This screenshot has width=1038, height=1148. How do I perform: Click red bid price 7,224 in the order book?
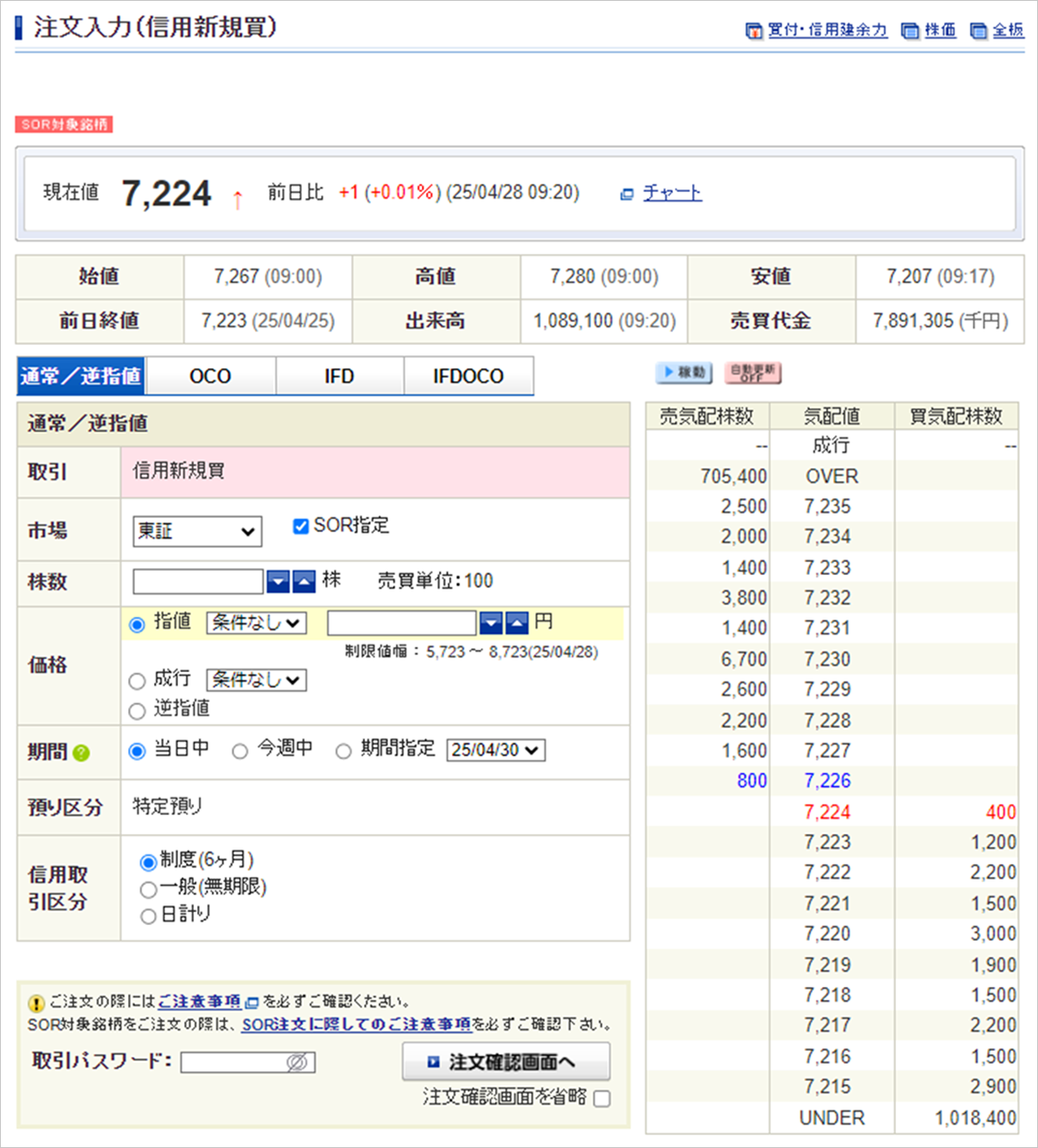click(x=828, y=812)
